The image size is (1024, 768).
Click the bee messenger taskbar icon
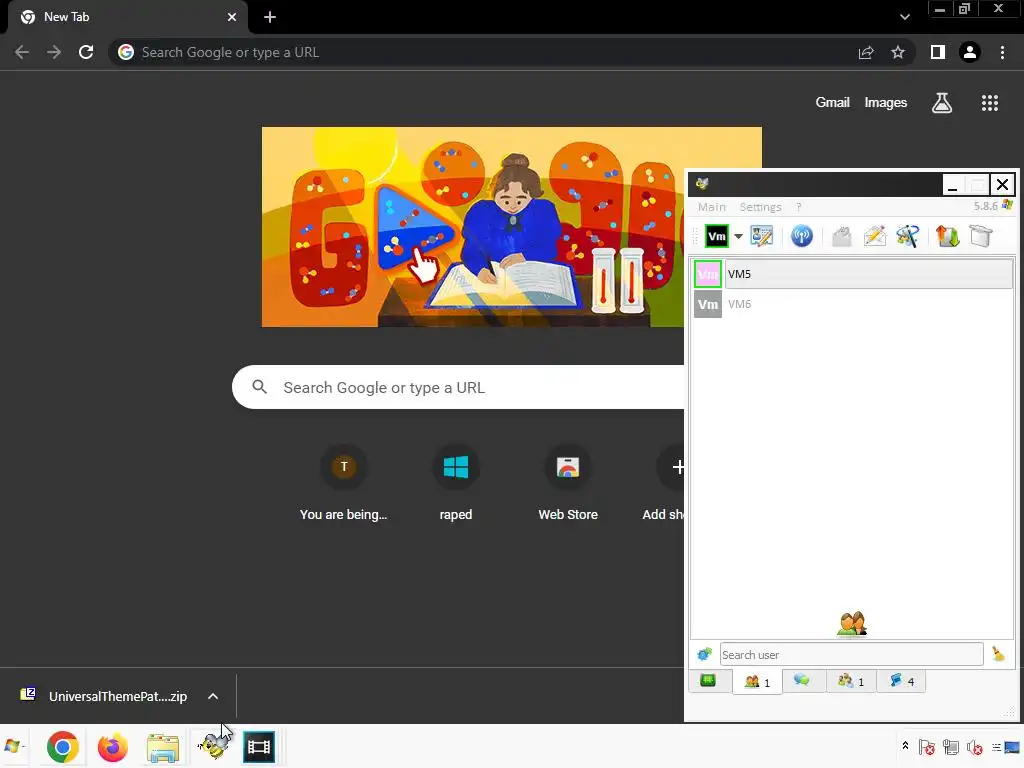click(212, 747)
